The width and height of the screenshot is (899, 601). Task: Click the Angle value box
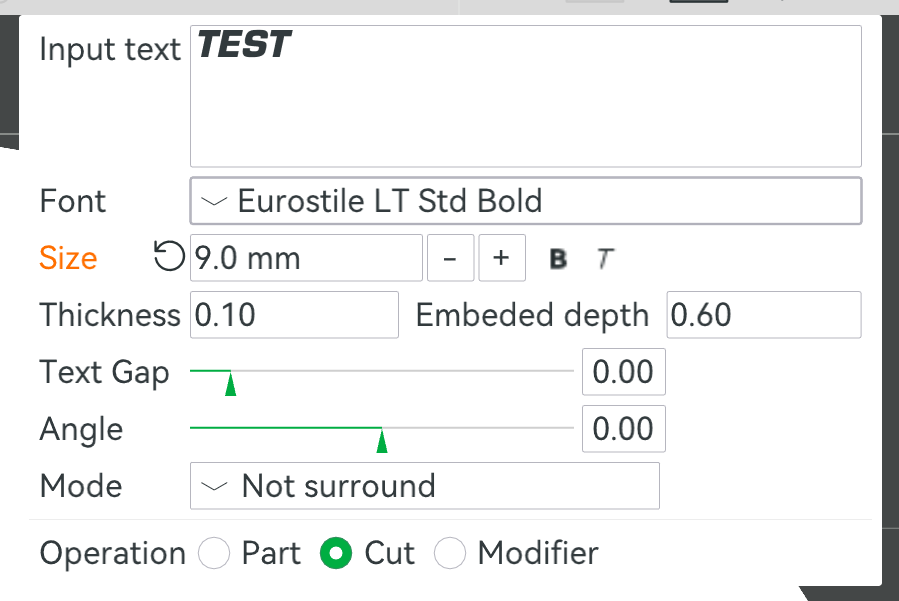pos(624,429)
